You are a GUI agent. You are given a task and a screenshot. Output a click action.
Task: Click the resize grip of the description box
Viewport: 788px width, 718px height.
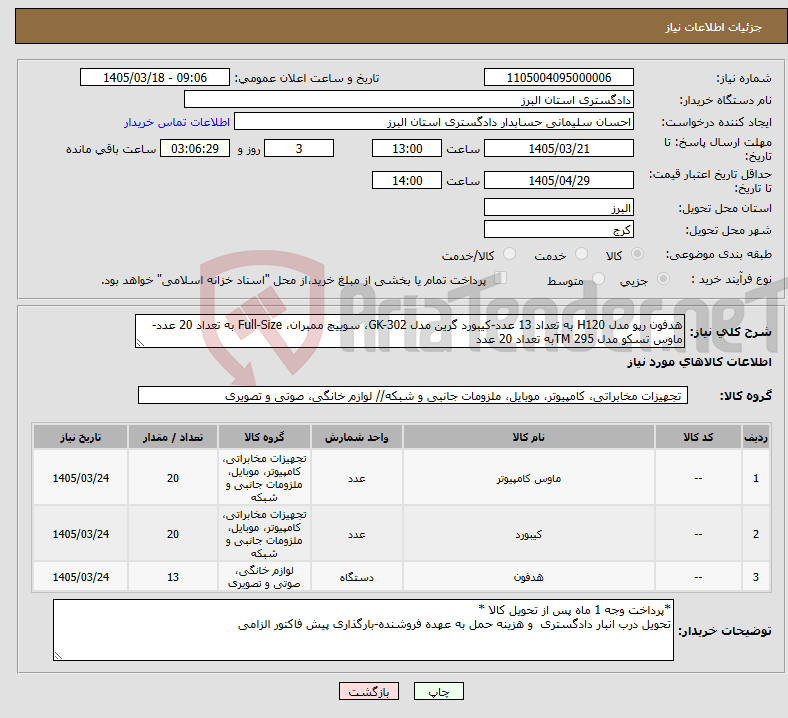(140, 343)
